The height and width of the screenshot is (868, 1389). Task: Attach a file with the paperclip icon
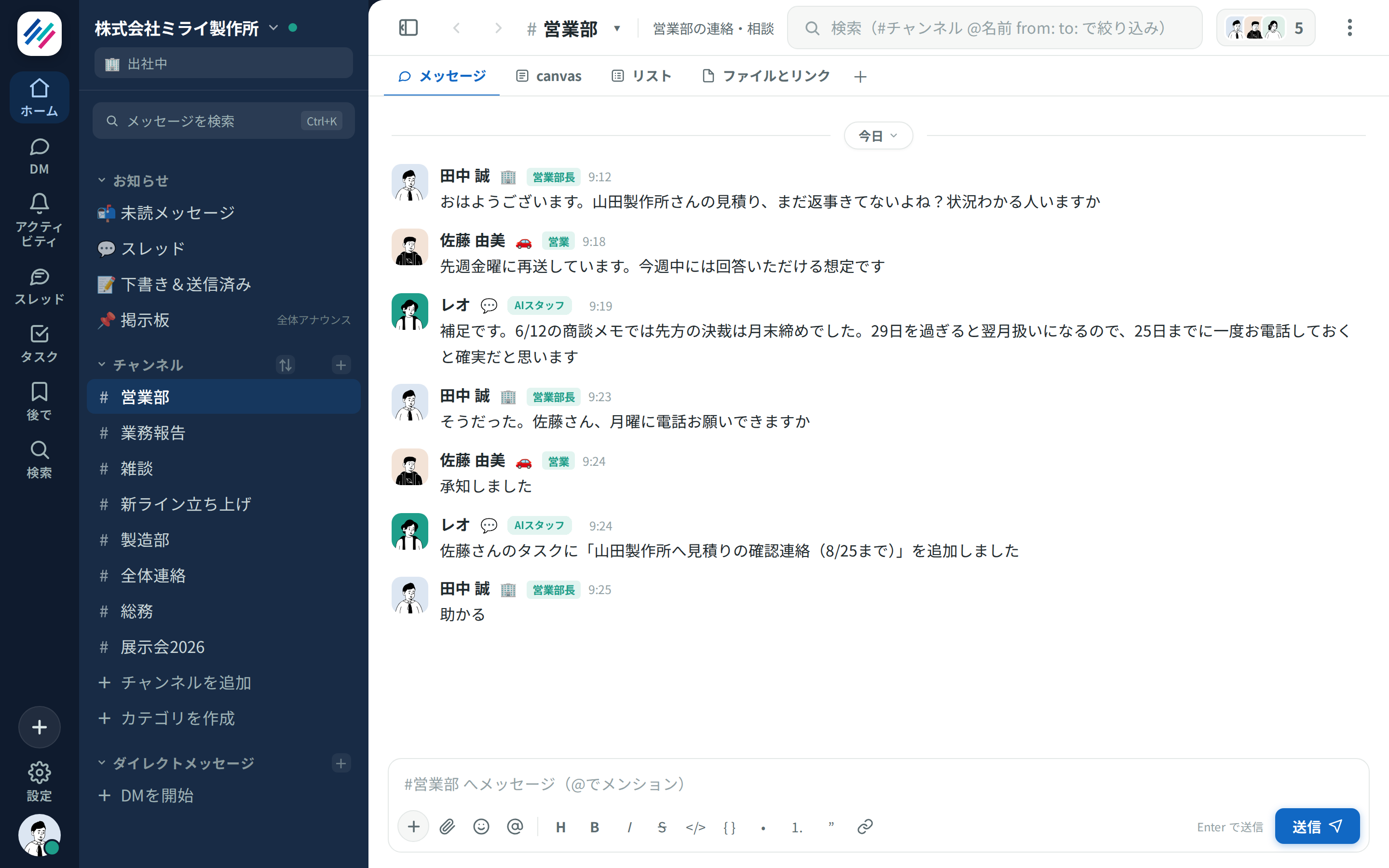tap(447, 827)
